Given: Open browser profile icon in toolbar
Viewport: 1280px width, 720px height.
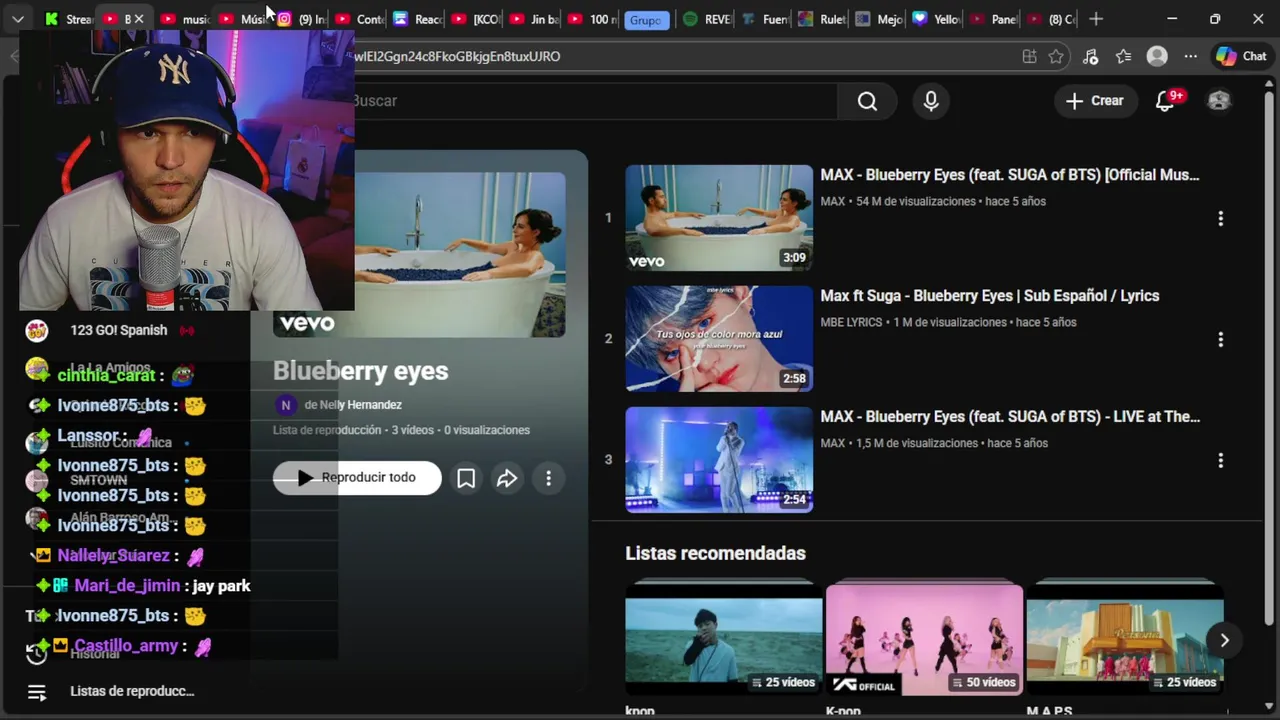Looking at the screenshot, I should point(1157,57).
